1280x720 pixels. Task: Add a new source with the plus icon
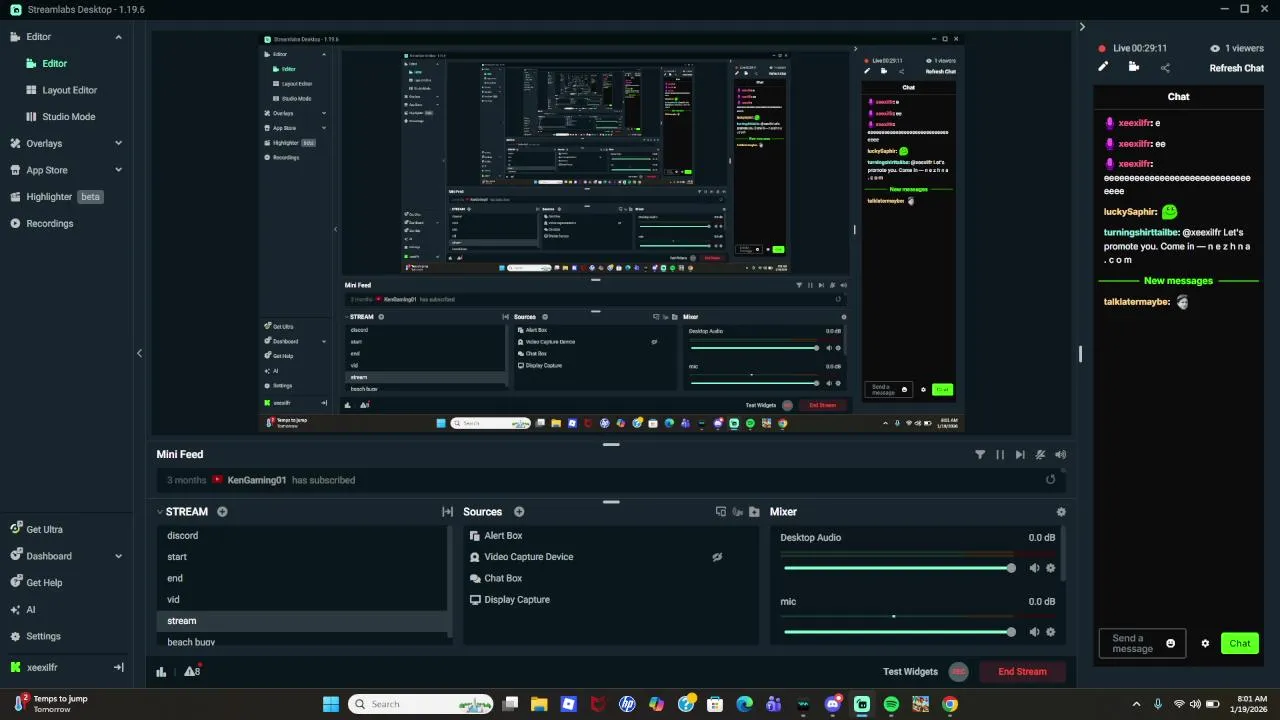pyautogui.click(x=519, y=512)
